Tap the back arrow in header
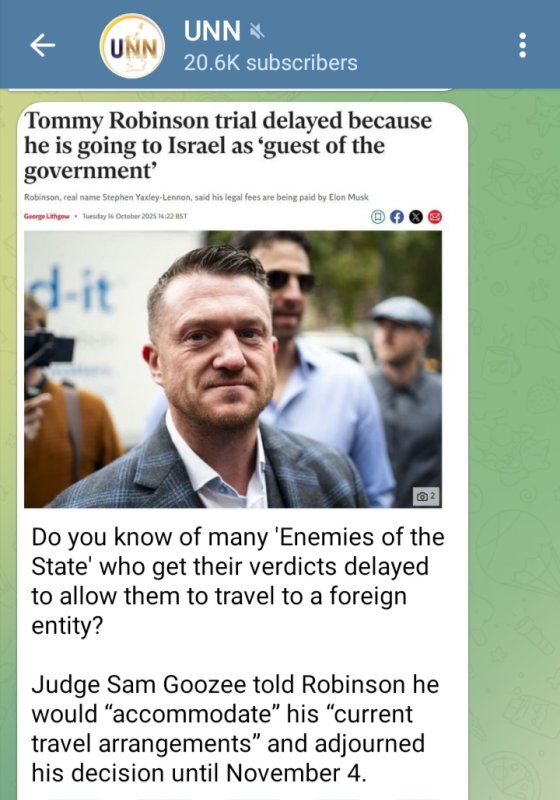Viewport: 560px width, 800px height. [42, 45]
